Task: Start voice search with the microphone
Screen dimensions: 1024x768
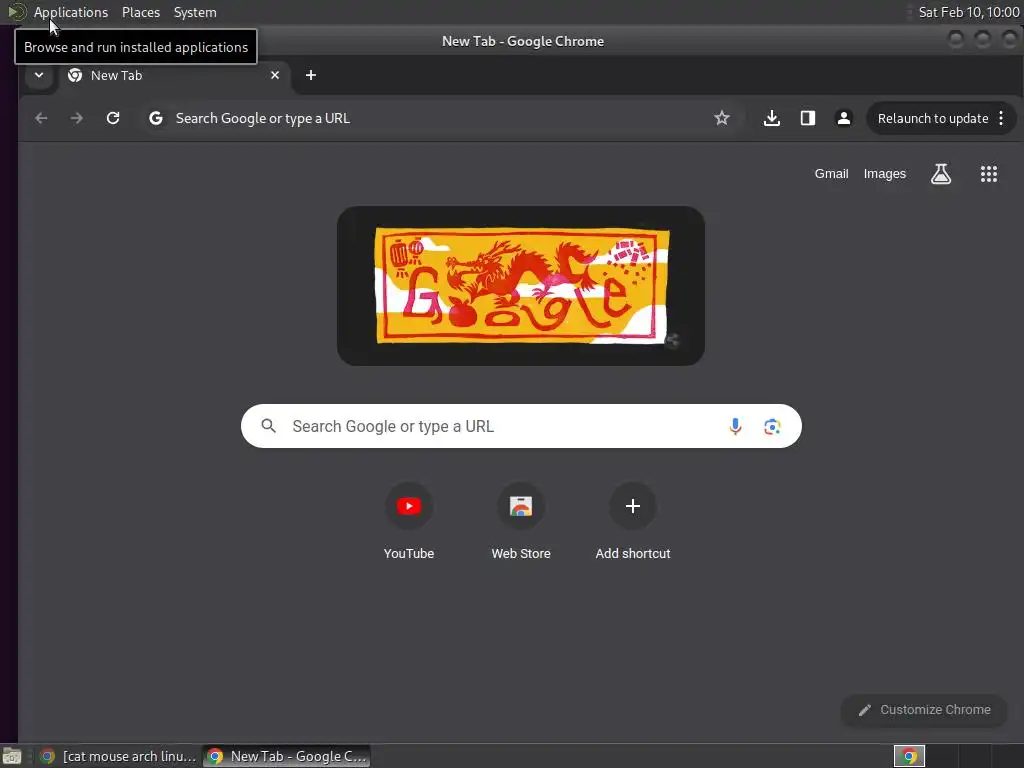Action: [x=735, y=426]
